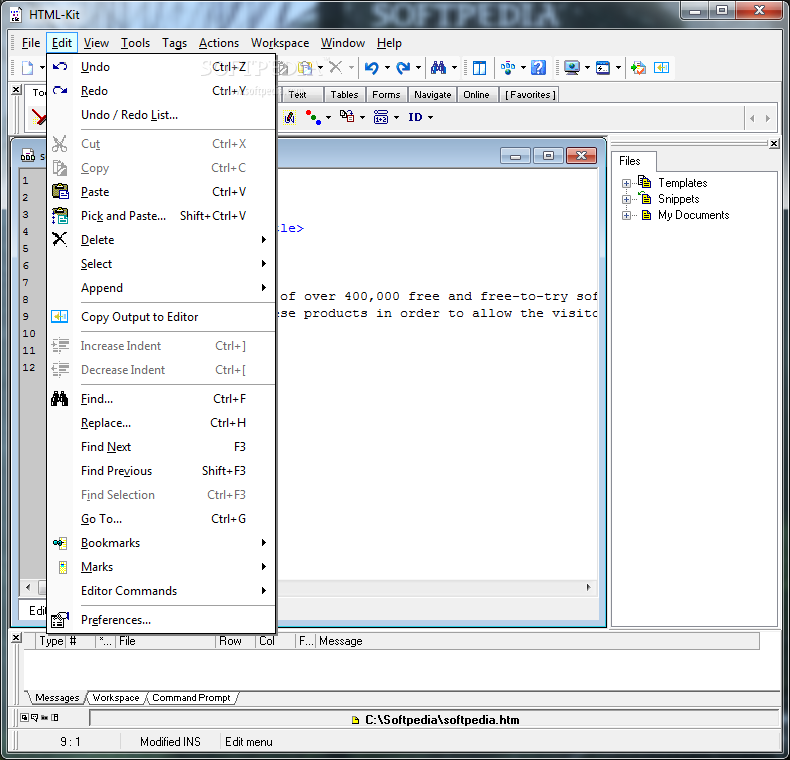This screenshot has height=760, width=790.
Task: Maximize the document editor window
Action: (x=548, y=156)
